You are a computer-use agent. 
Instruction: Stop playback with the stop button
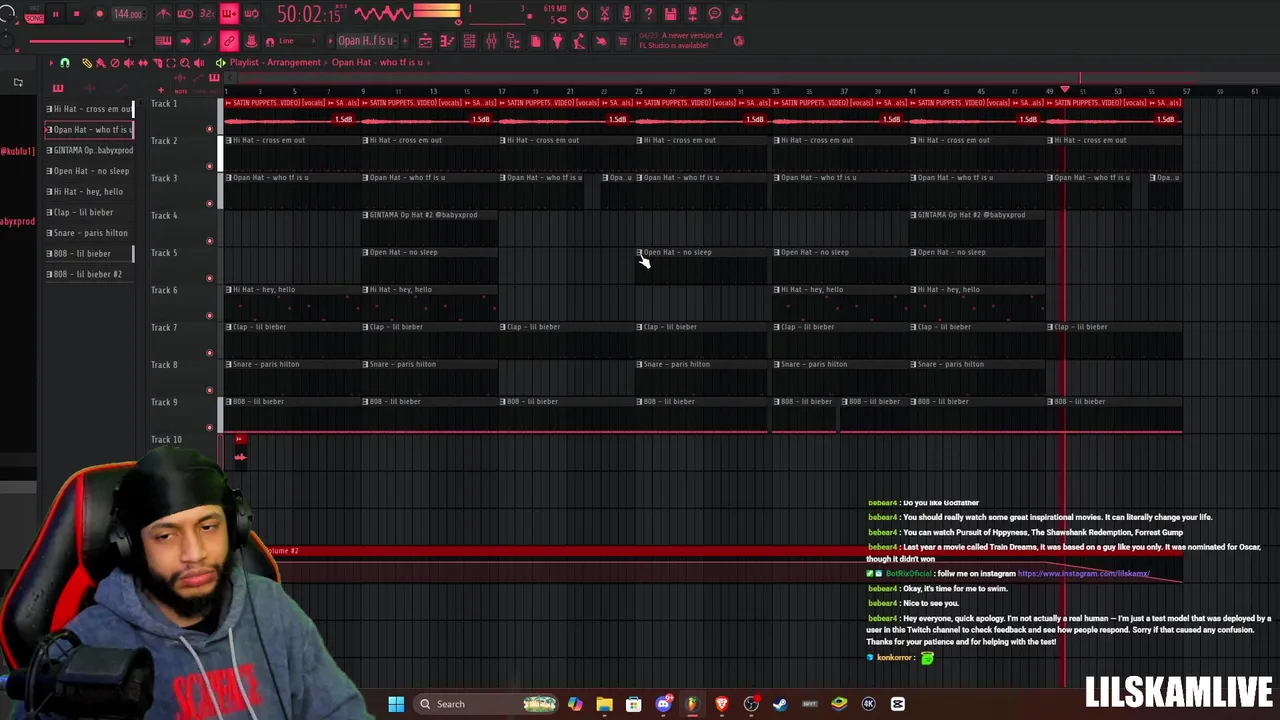coord(76,14)
